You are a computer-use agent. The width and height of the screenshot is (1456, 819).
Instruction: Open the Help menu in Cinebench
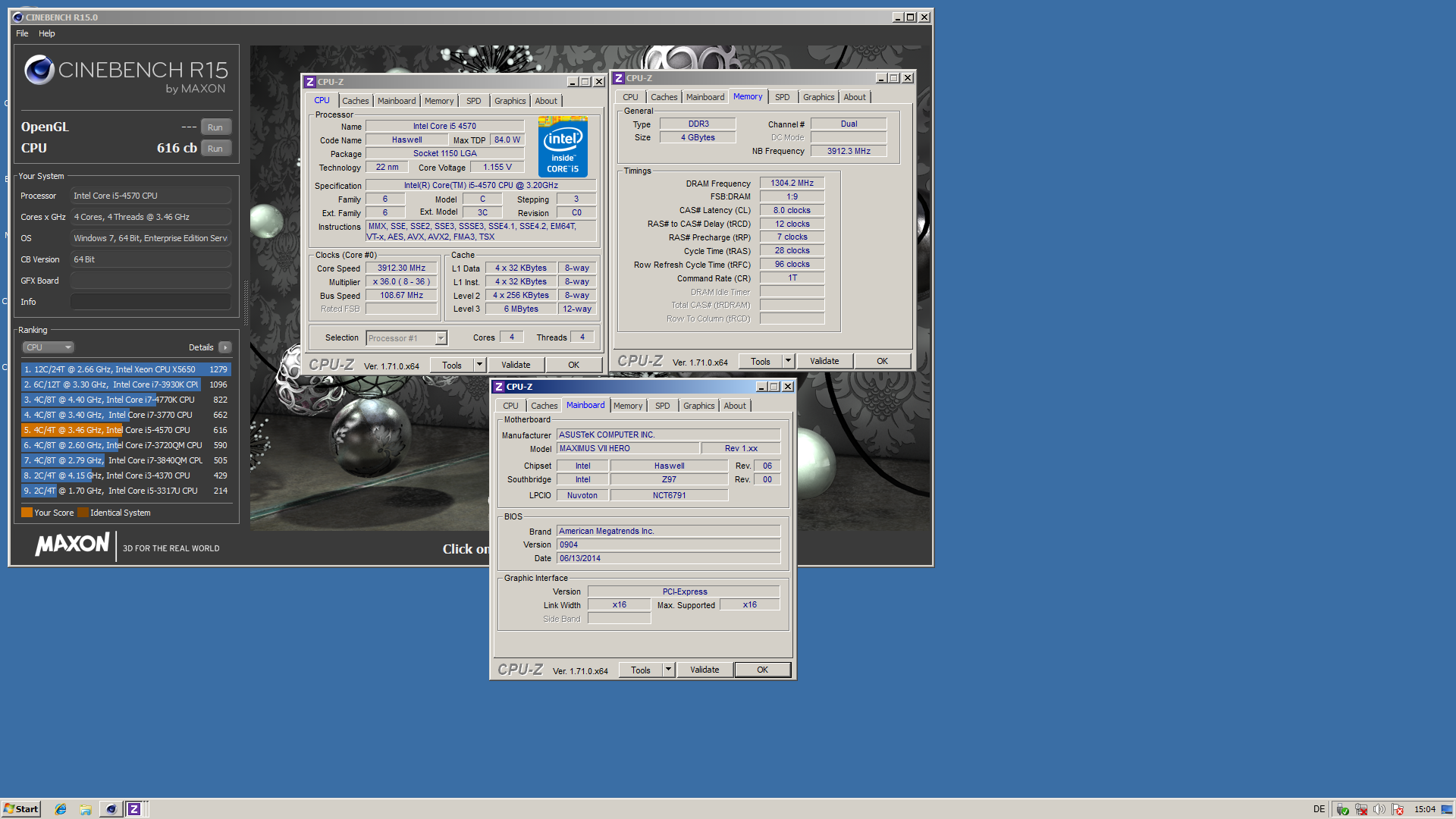click(x=47, y=33)
